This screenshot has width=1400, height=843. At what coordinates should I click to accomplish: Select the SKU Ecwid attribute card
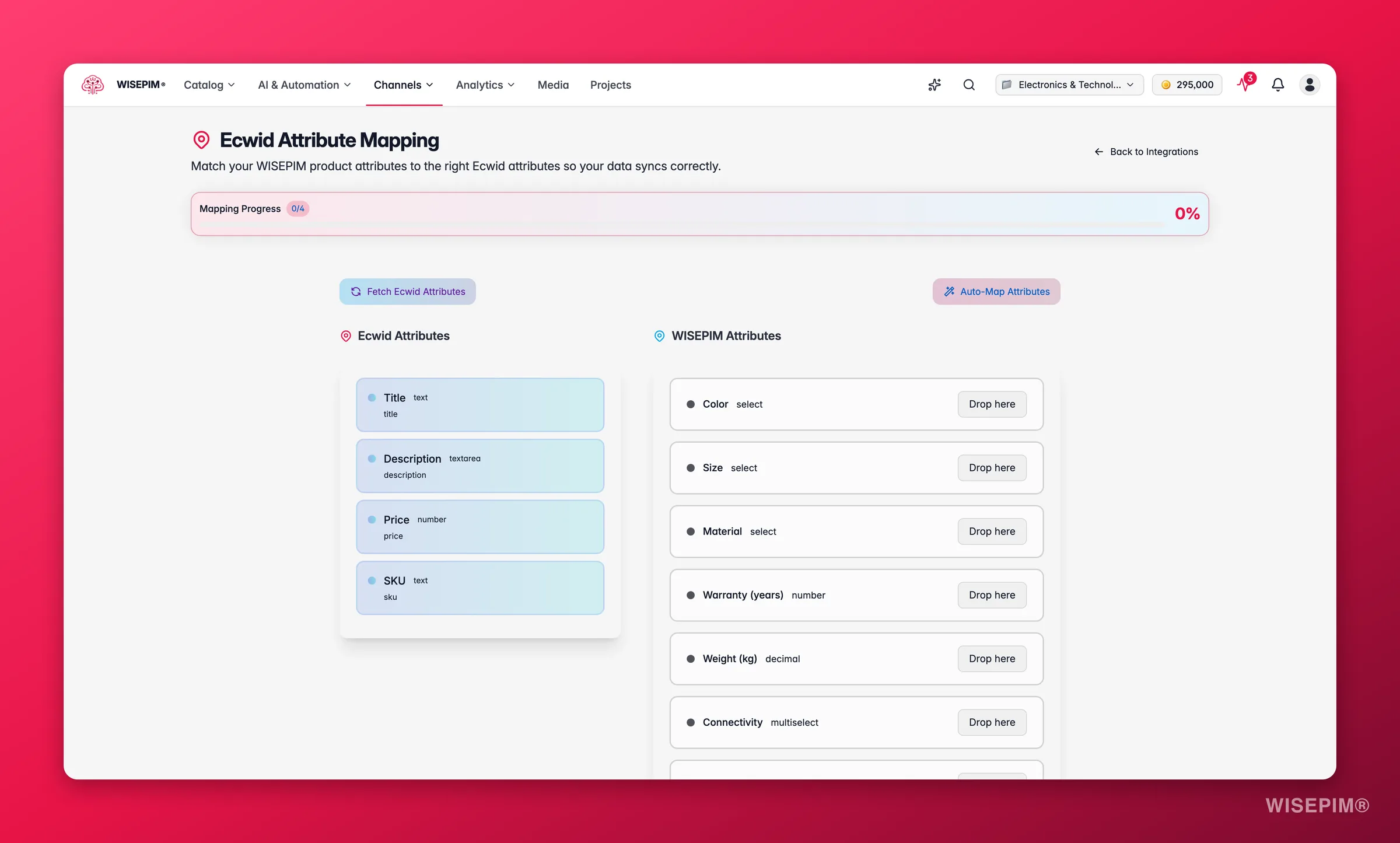(480, 588)
